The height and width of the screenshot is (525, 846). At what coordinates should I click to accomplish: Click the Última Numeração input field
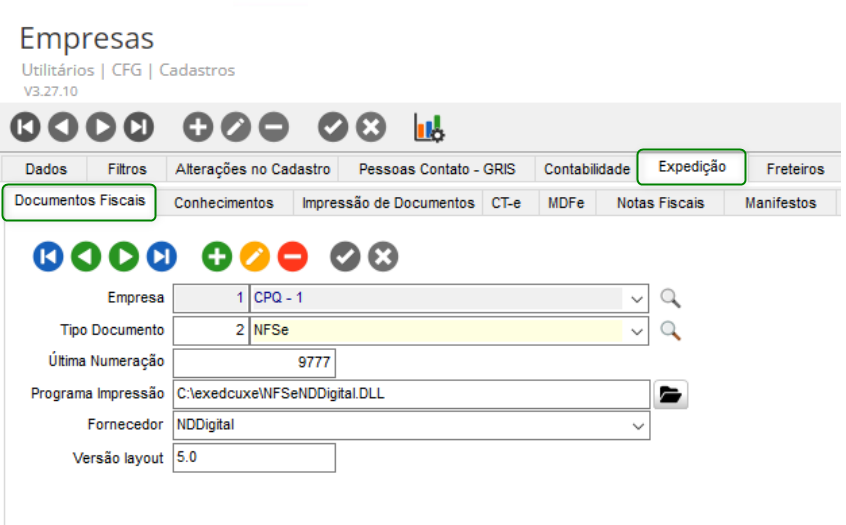pyautogui.click(x=254, y=361)
